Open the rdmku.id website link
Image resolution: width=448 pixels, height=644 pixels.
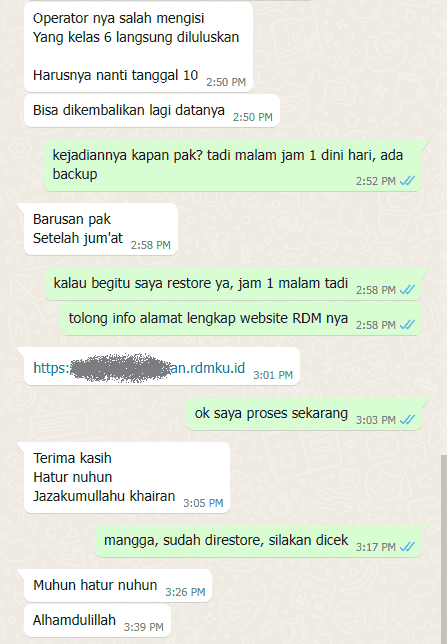tap(139, 368)
